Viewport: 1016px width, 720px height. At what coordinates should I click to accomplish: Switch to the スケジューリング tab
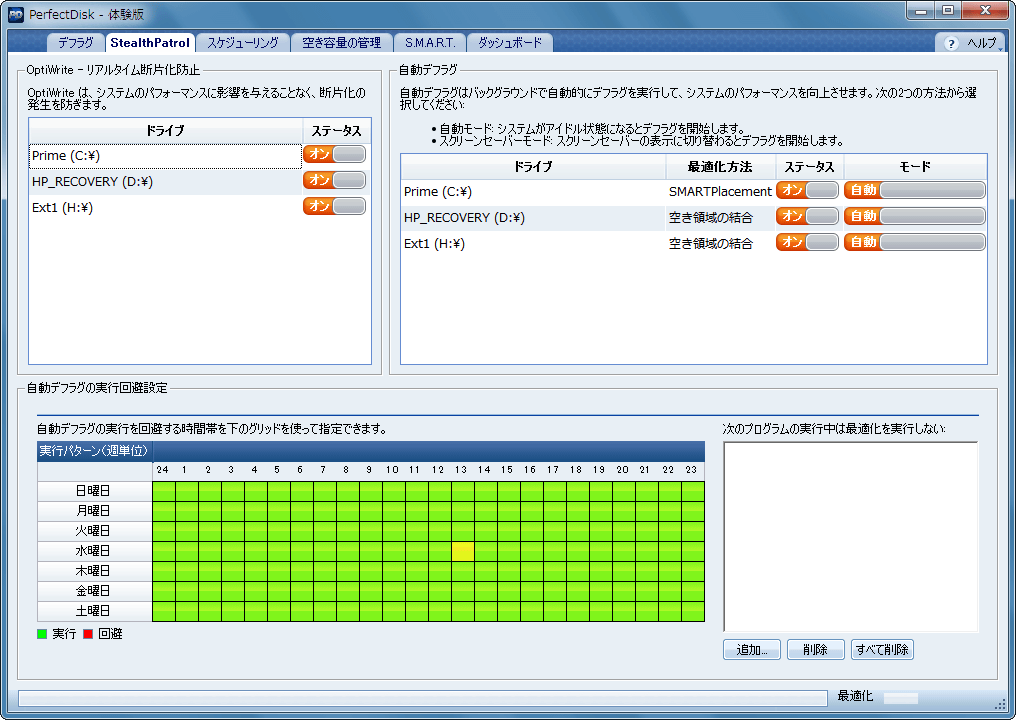coord(243,43)
